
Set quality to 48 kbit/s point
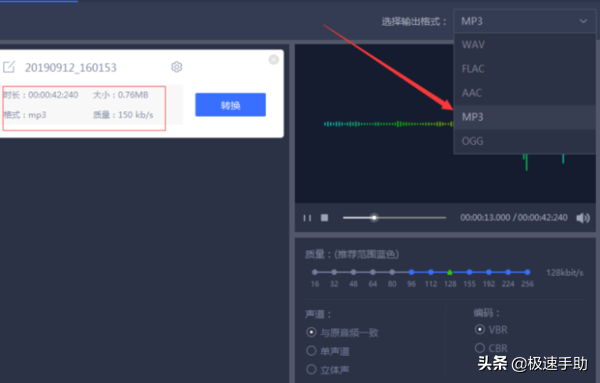[354, 272]
